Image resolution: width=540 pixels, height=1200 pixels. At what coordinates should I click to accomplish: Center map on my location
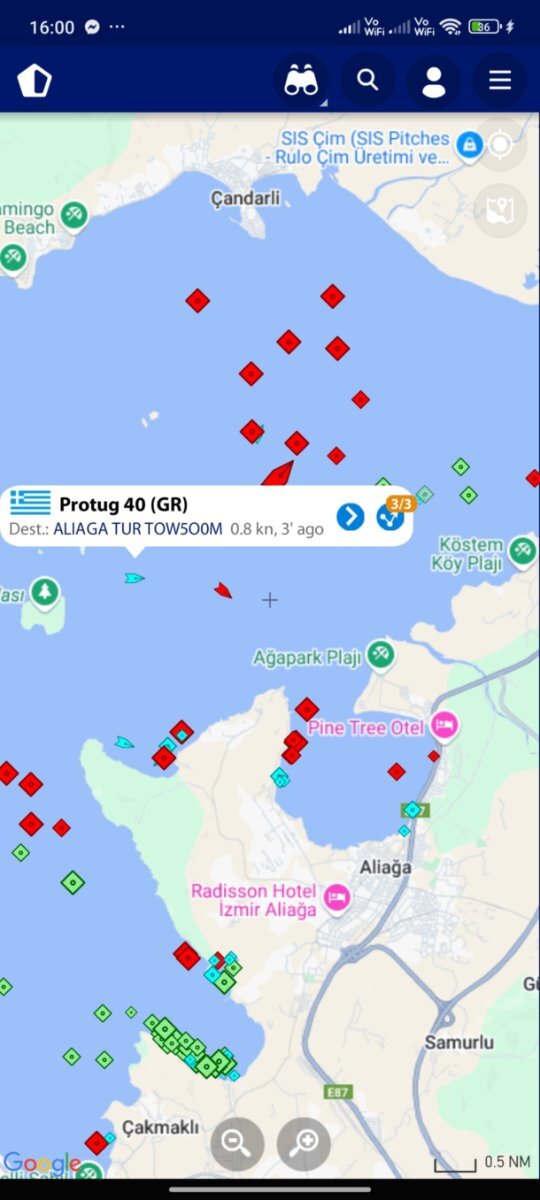tap(500, 146)
